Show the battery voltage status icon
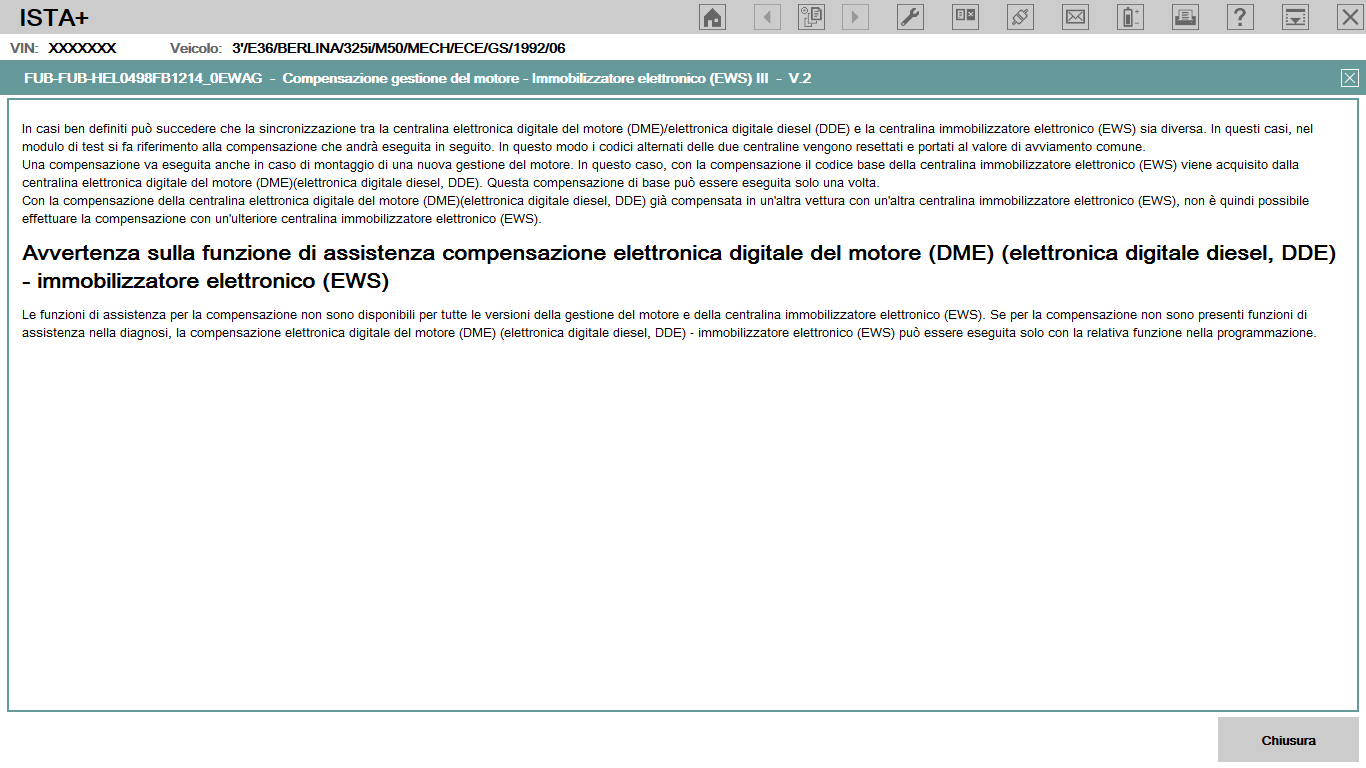 [1130, 17]
